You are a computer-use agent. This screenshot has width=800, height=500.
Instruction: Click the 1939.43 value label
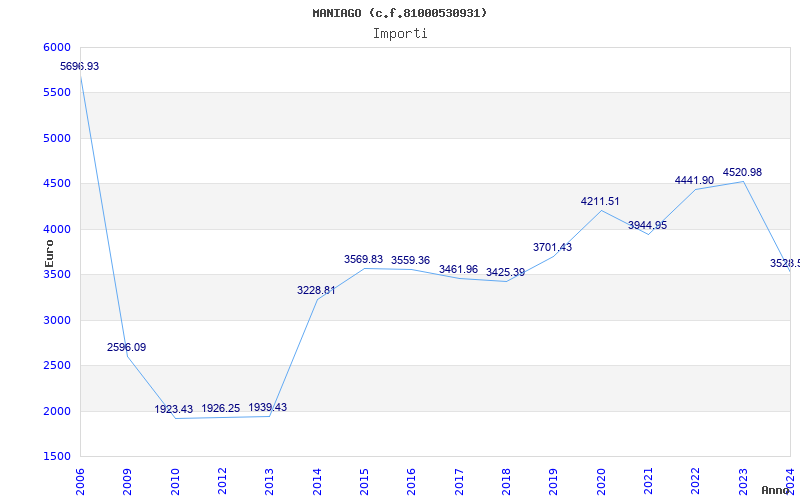tap(268, 407)
